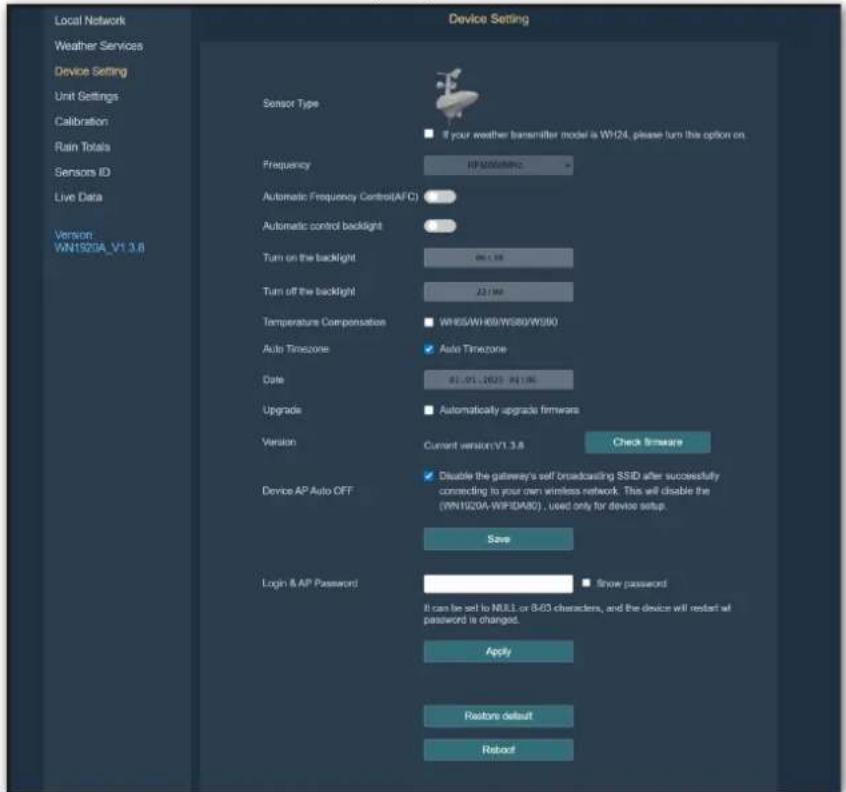Click the Version WN1920A_V1.3.8 text
The image size is (846, 792).
pyautogui.click(x=99, y=242)
